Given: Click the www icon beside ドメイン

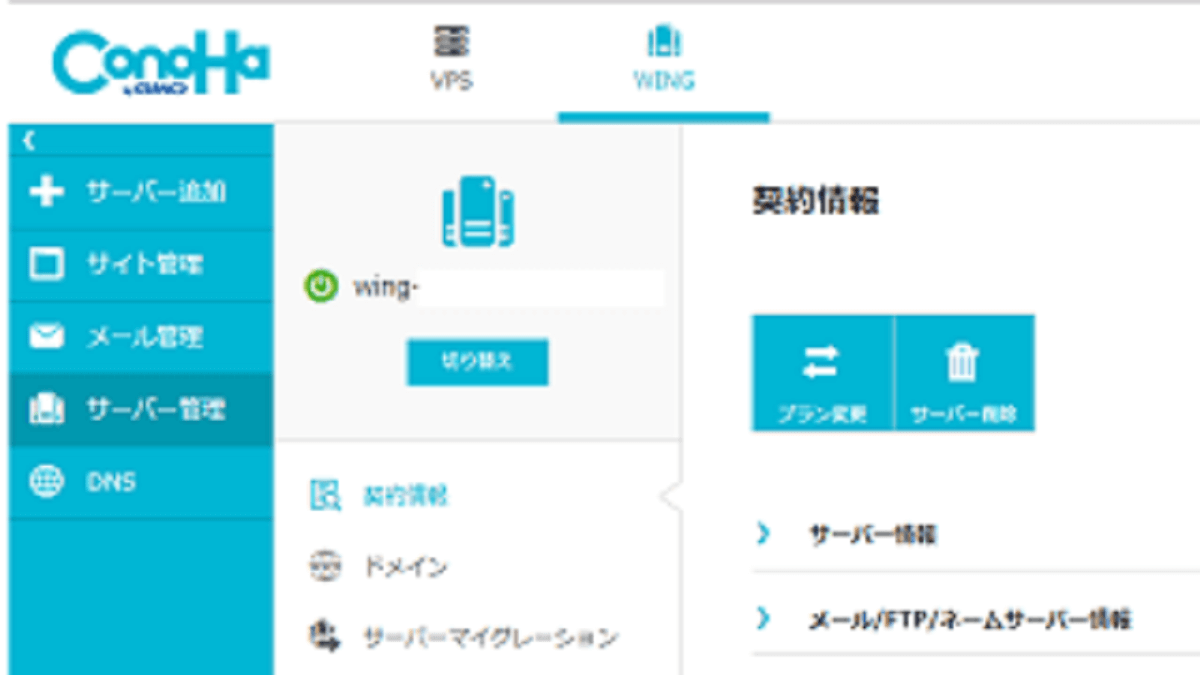Looking at the screenshot, I should tap(325, 566).
